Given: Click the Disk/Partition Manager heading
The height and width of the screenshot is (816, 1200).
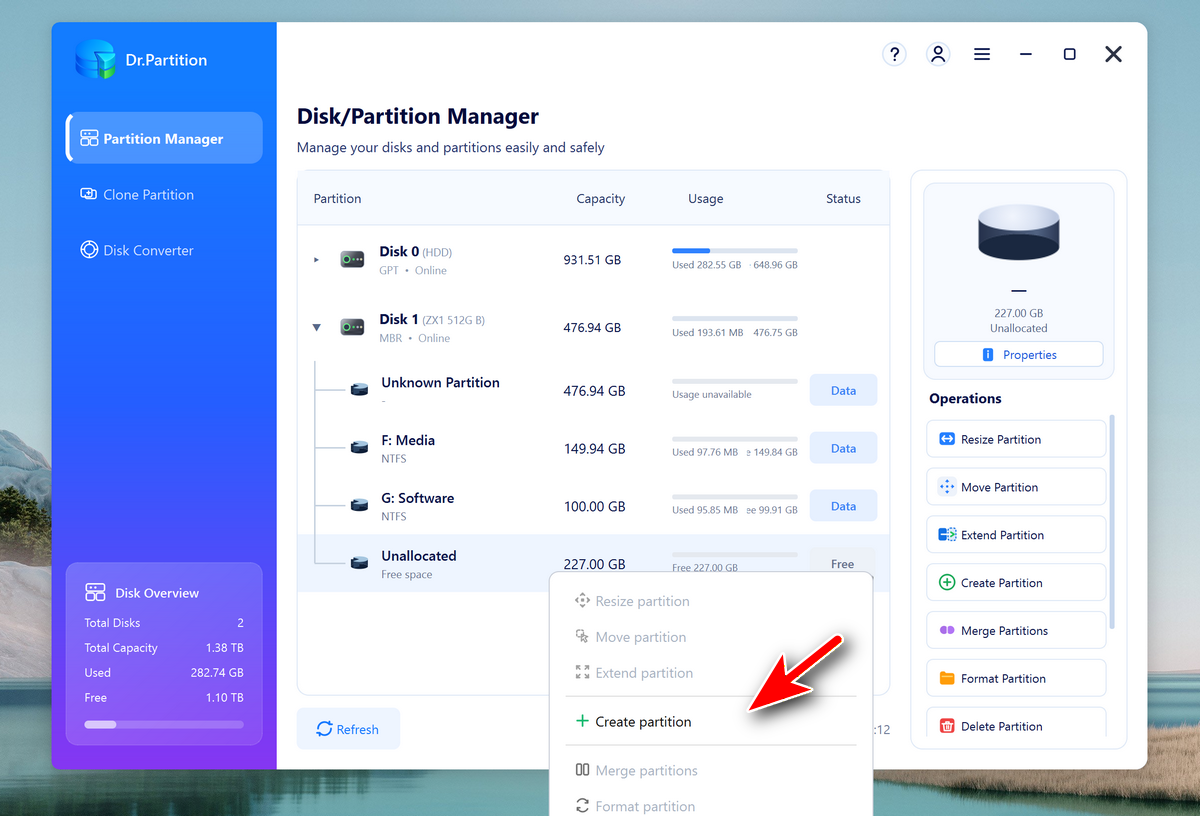Looking at the screenshot, I should coord(418,117).
